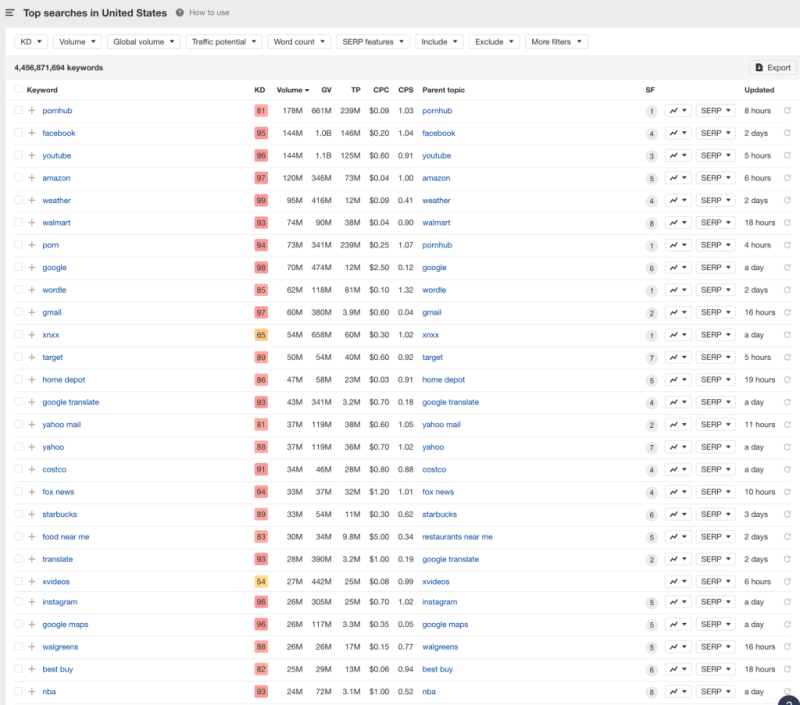This screenshot has width=800, height=705.
Task: Refresh the youtube row data
Action: pos(787,156)
